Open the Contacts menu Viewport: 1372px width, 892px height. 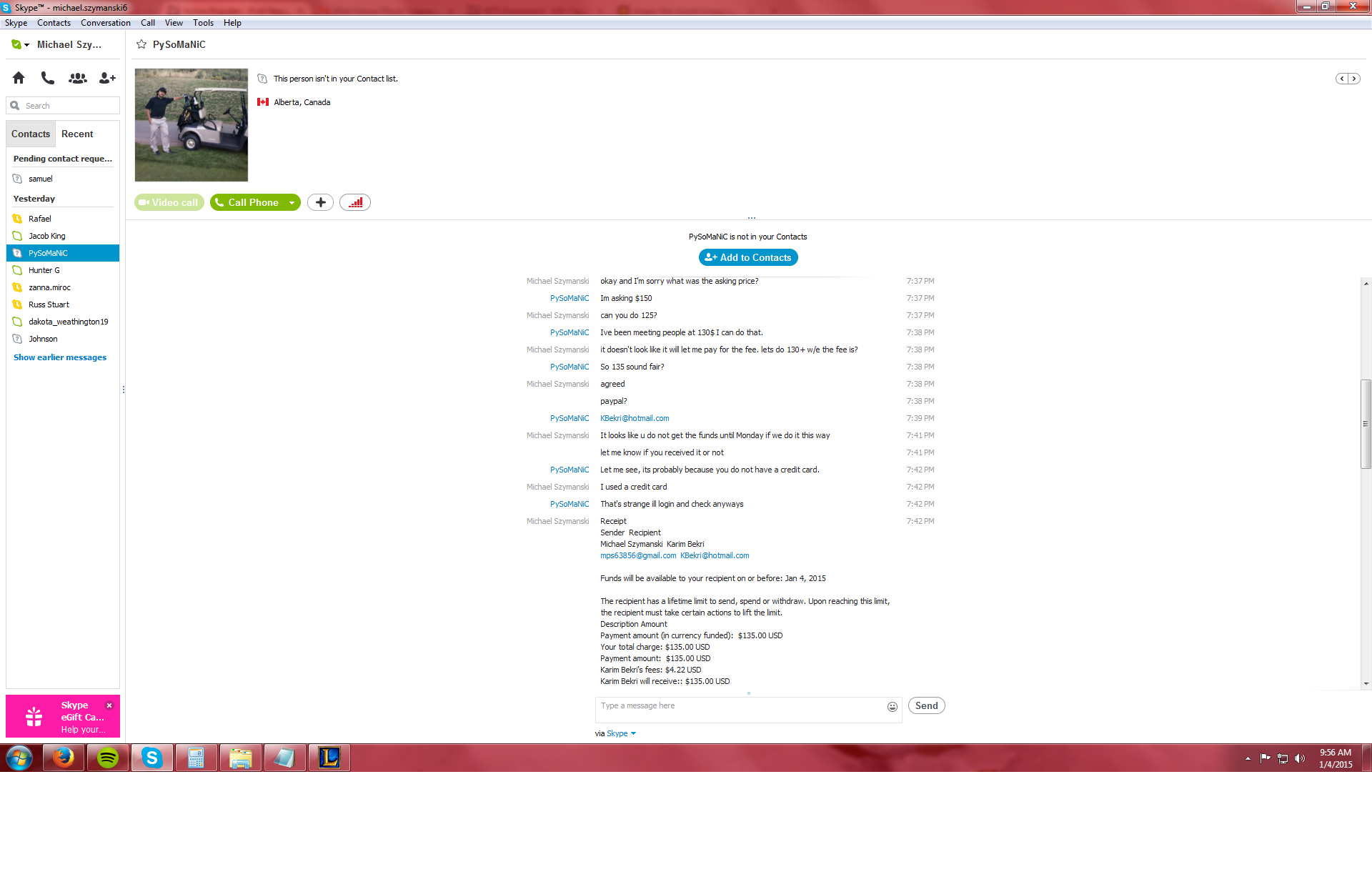pos(54,23)
